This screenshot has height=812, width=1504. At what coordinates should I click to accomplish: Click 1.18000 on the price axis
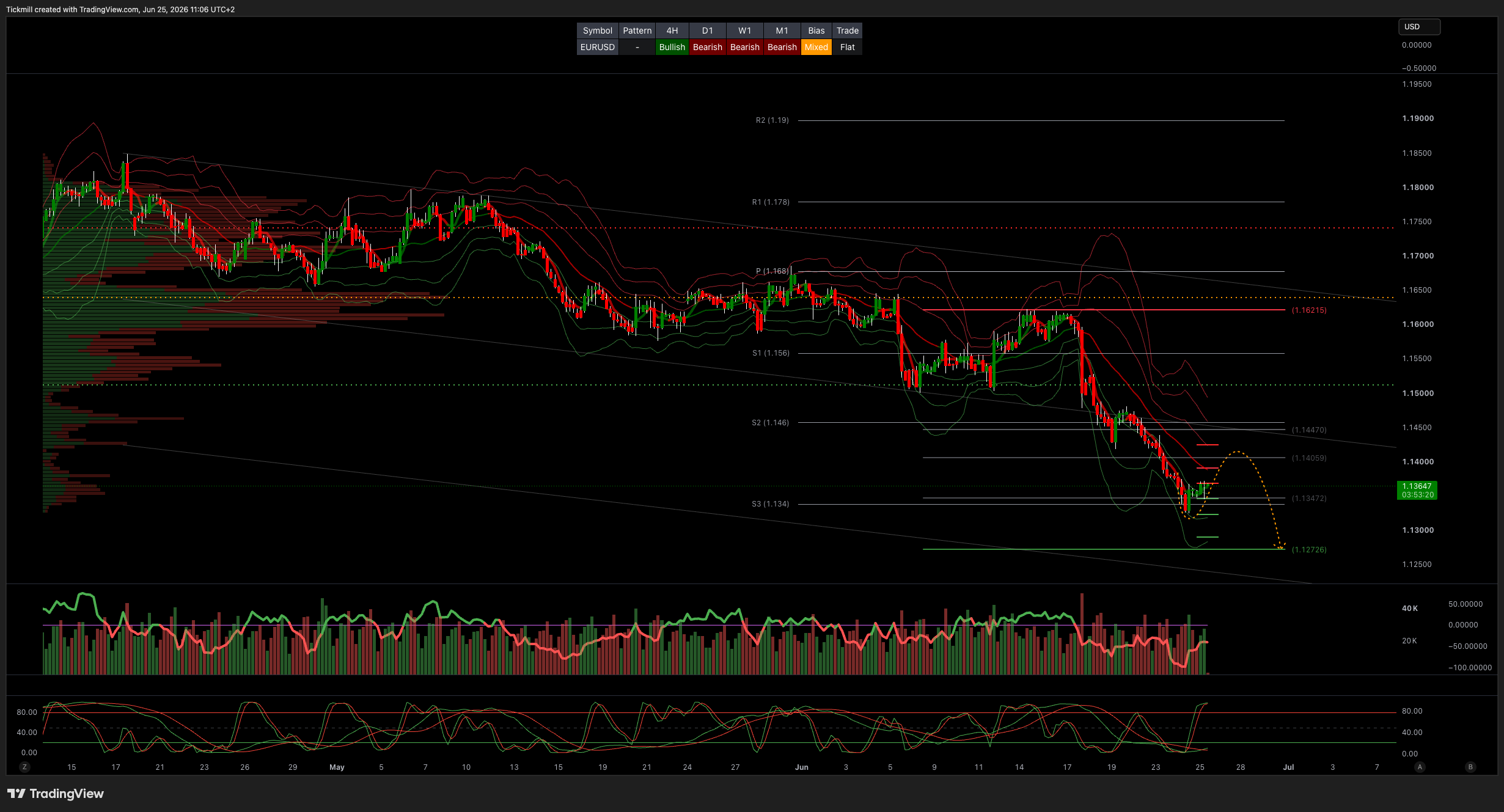tap(1418, 188)
